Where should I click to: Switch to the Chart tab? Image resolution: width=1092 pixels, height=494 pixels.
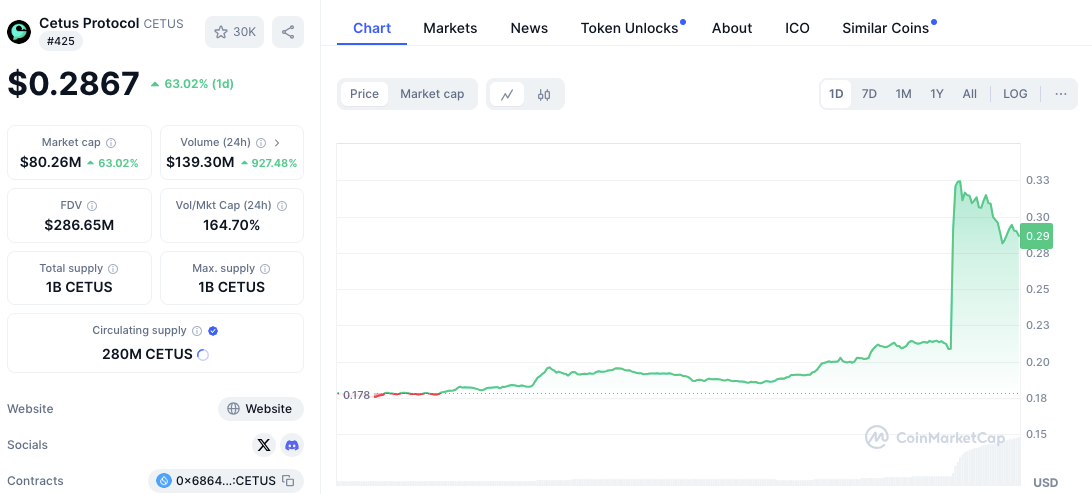[x=372, y=29]
